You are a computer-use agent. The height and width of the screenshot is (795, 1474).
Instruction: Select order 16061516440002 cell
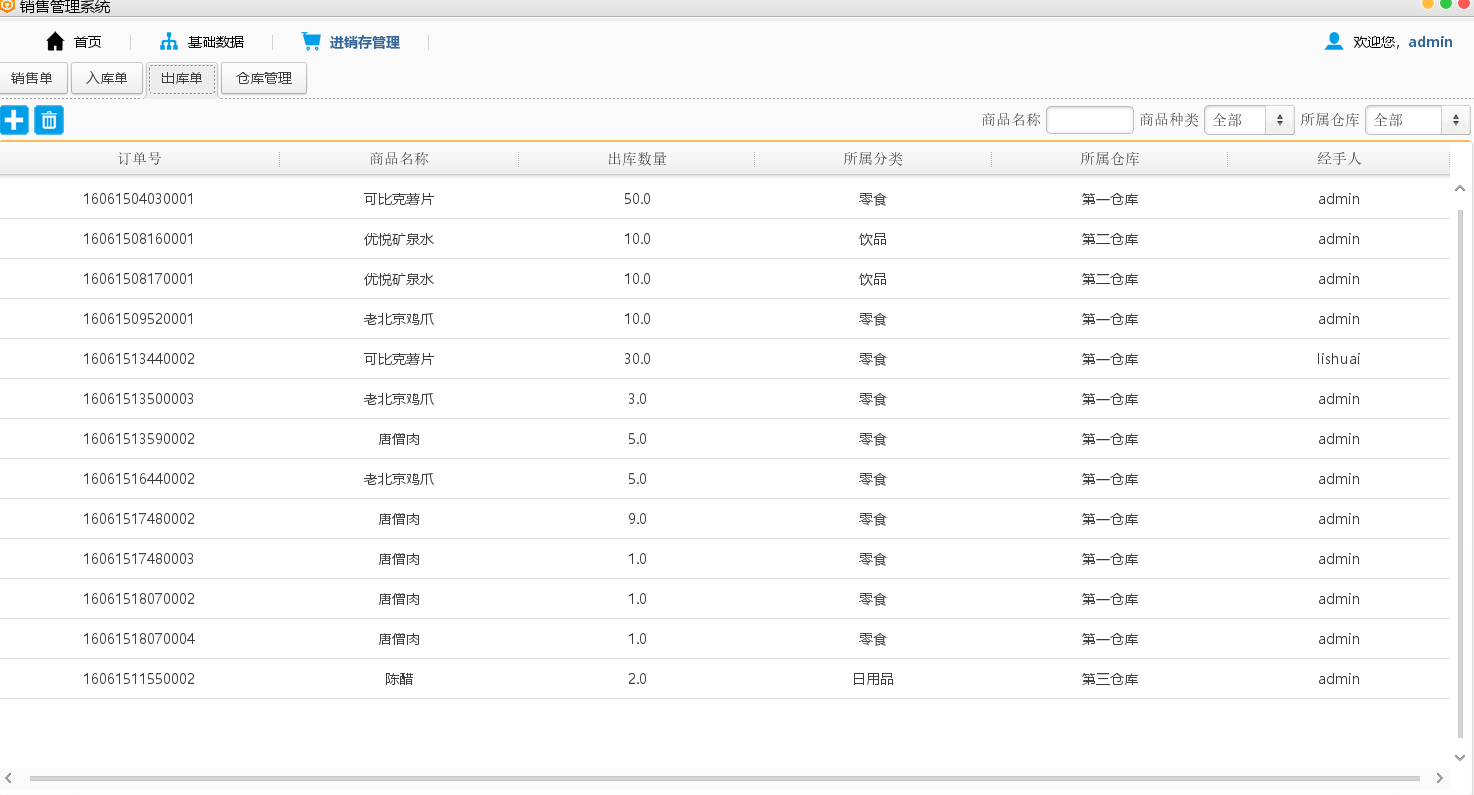(139, 479)
